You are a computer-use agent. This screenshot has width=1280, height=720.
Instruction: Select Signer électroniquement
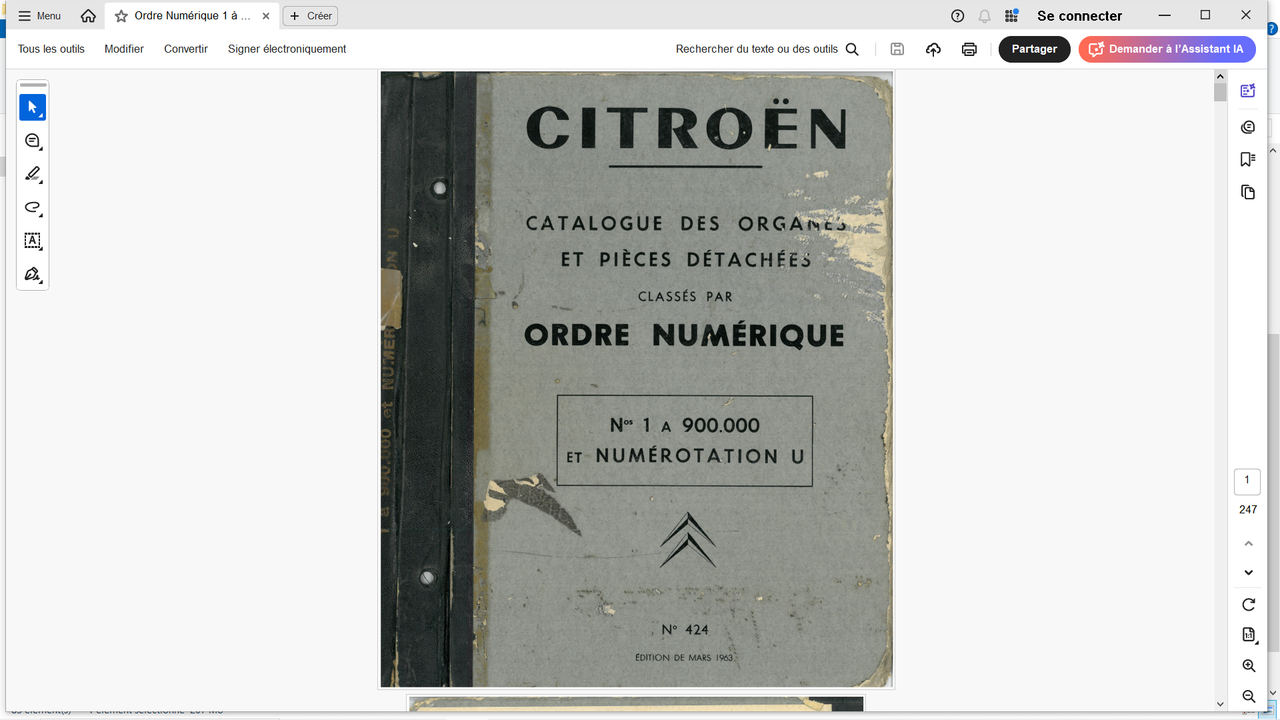(287, 49)
